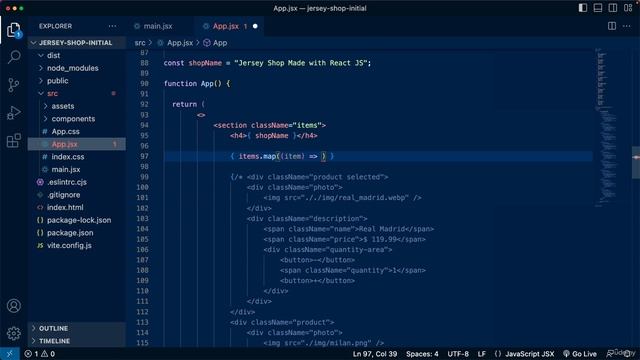
Task: Collapse the dist folder
Action: click(77, 56)
